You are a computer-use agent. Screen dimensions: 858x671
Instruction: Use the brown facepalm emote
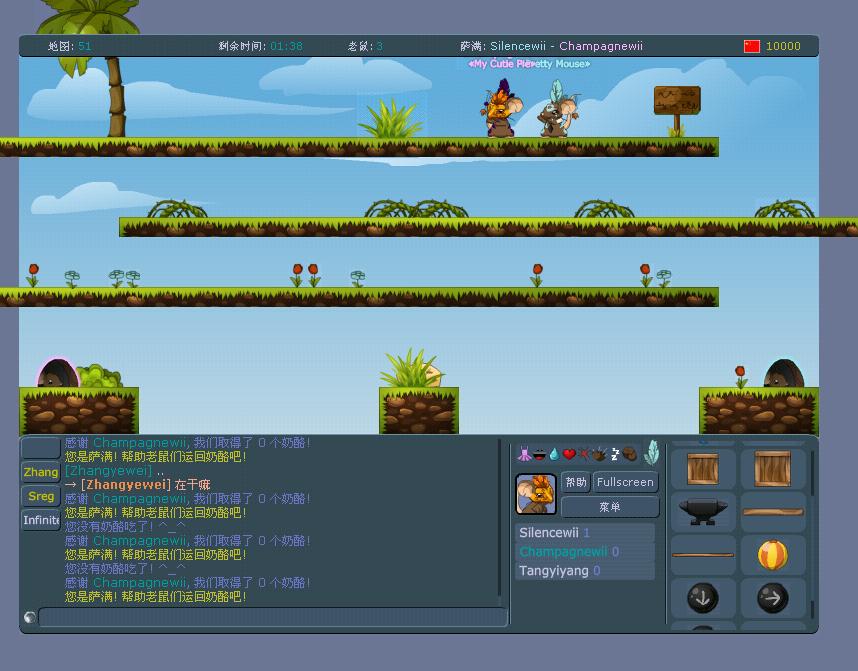[629, 454]
